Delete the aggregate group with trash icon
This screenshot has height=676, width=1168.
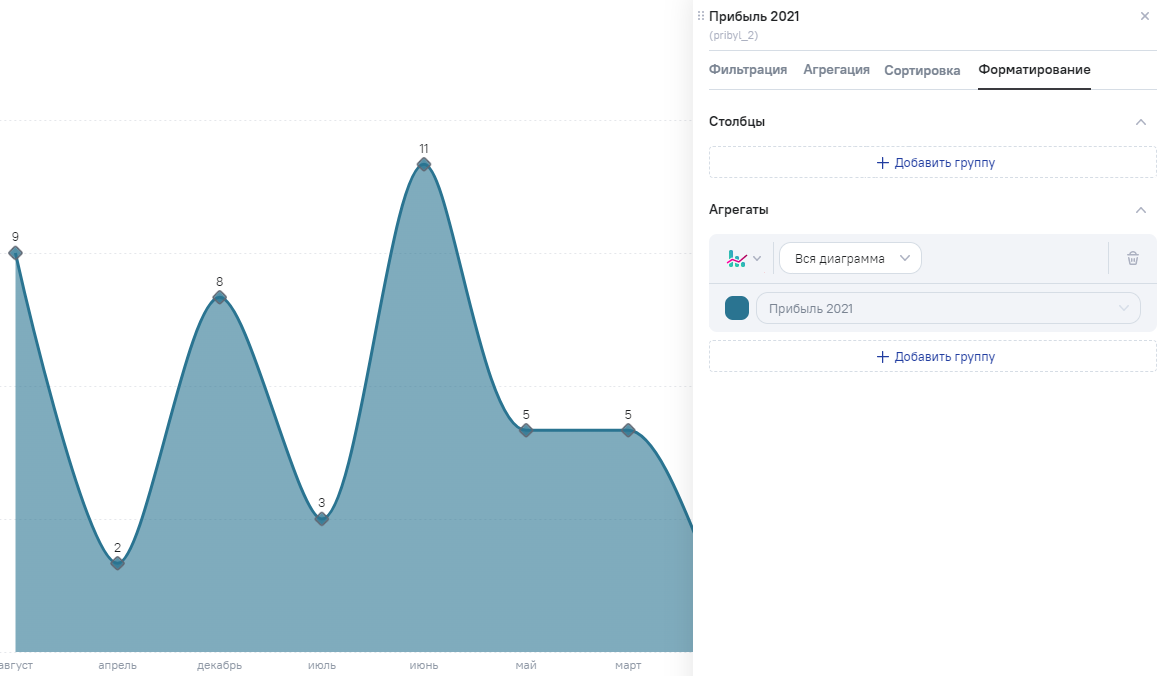click(1132, 259)
